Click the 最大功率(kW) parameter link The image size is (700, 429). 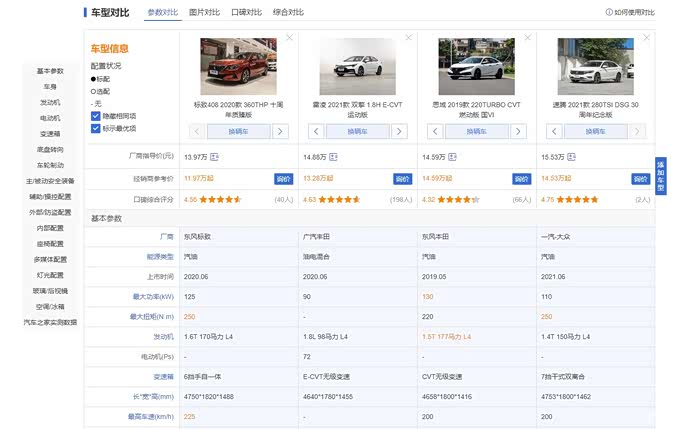tap(153, 297)
